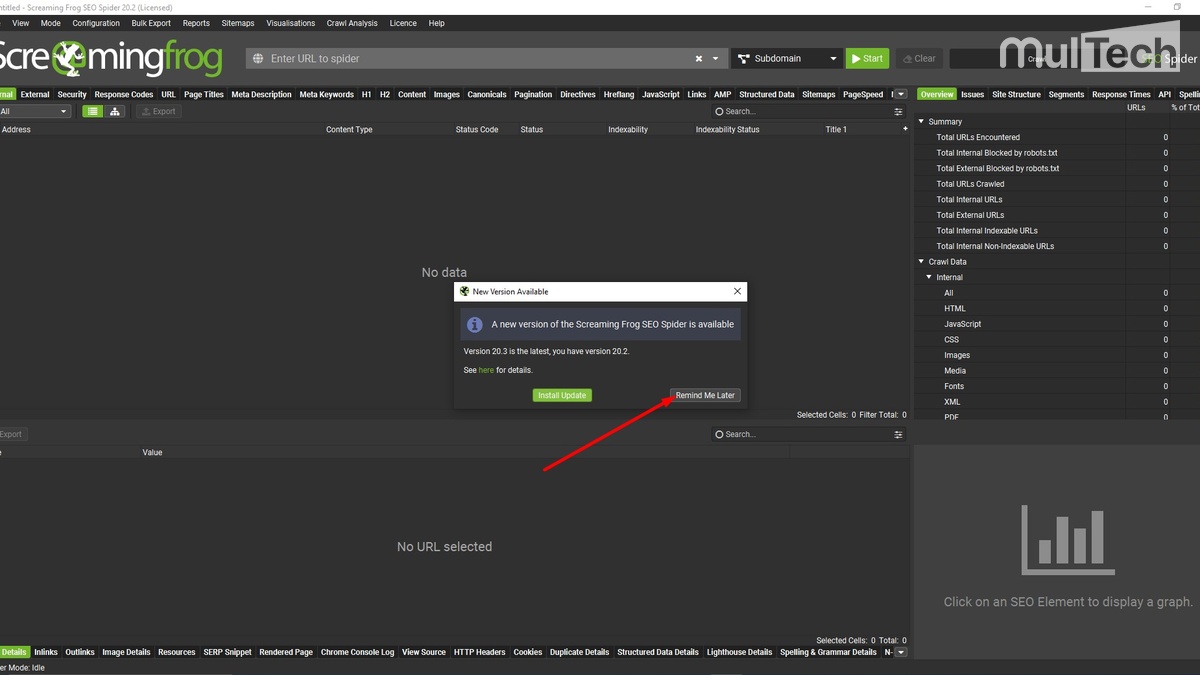Switch to list view icon
This screenshot has height=675, width=1200.
[92, 112]
